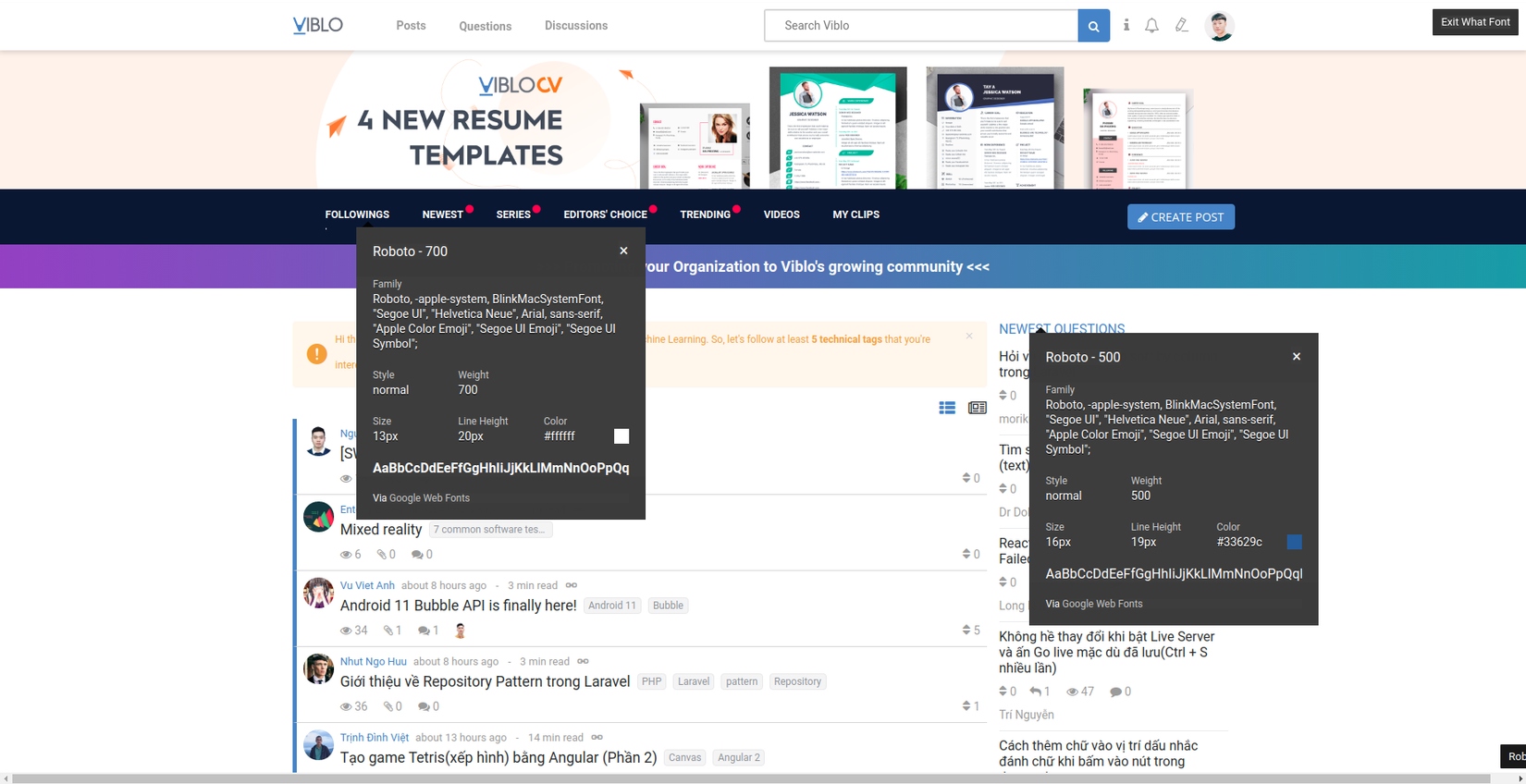Click the CREATE POST button
Screen dimensions: 1526x784
[1181, 217]
